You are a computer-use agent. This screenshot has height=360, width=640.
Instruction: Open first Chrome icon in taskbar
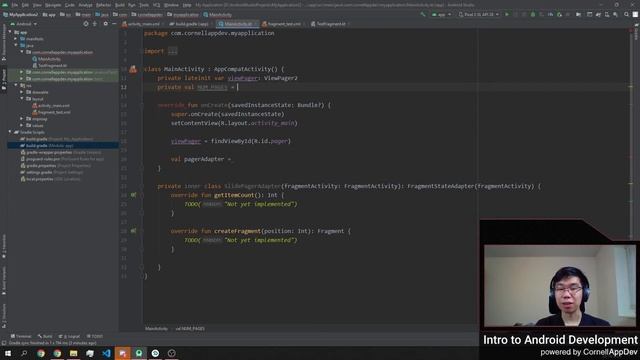(x=41, y=353)
